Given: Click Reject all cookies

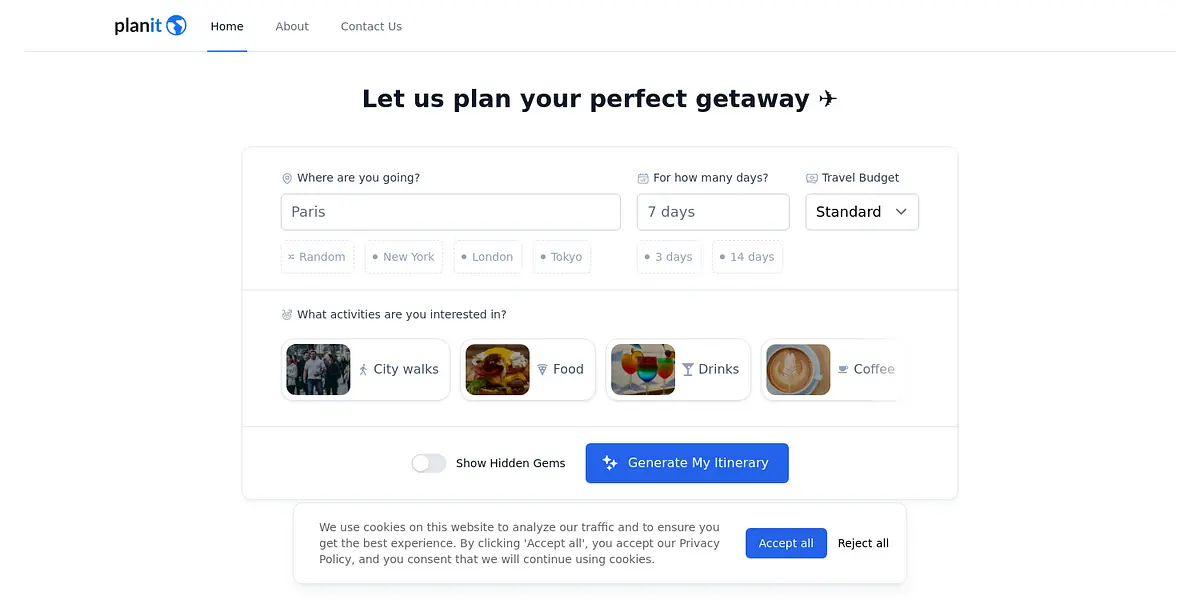Looking at the screenshot, I should pos(863,543).
